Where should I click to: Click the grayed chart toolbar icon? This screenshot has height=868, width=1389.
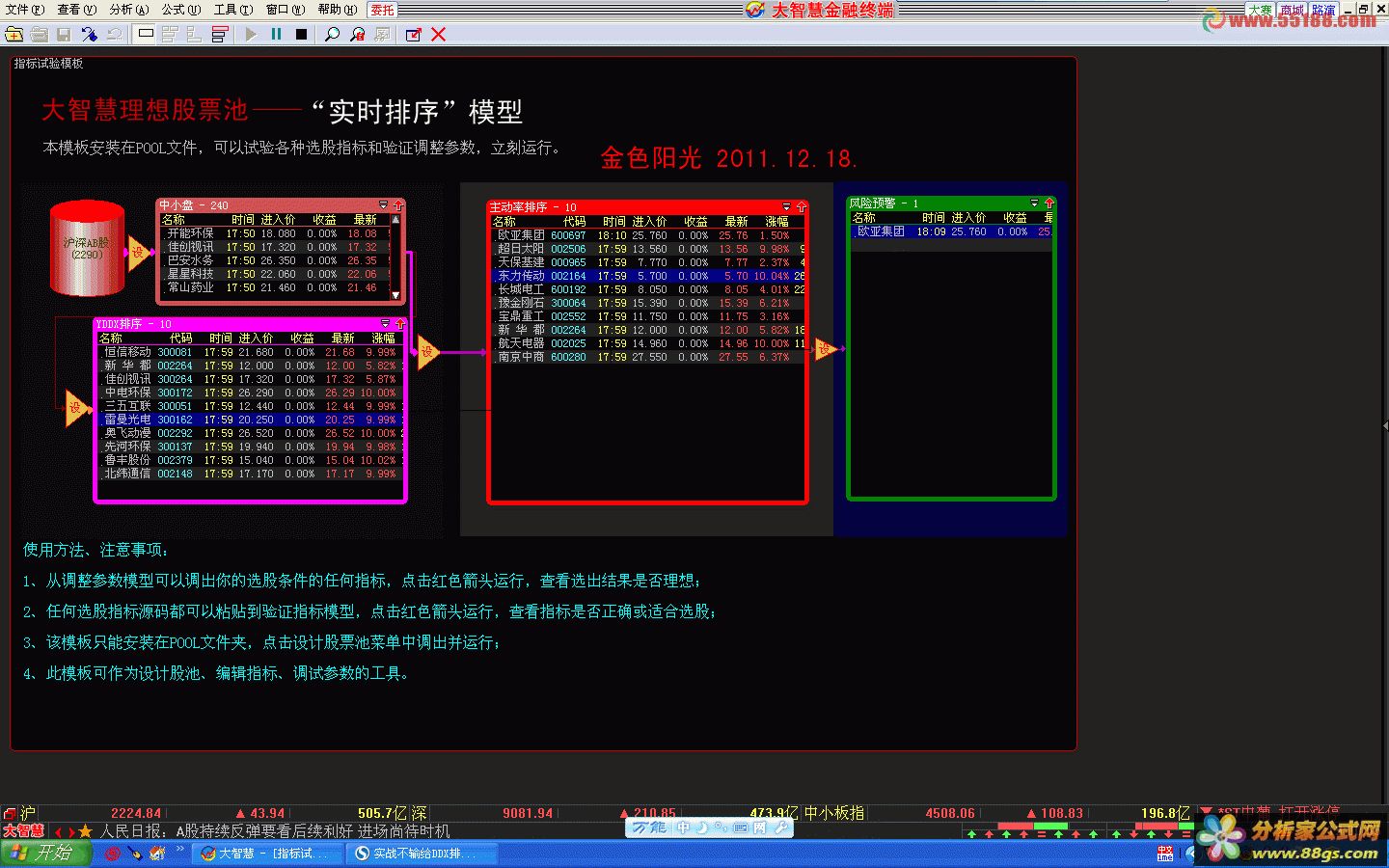tap(382, 35)
